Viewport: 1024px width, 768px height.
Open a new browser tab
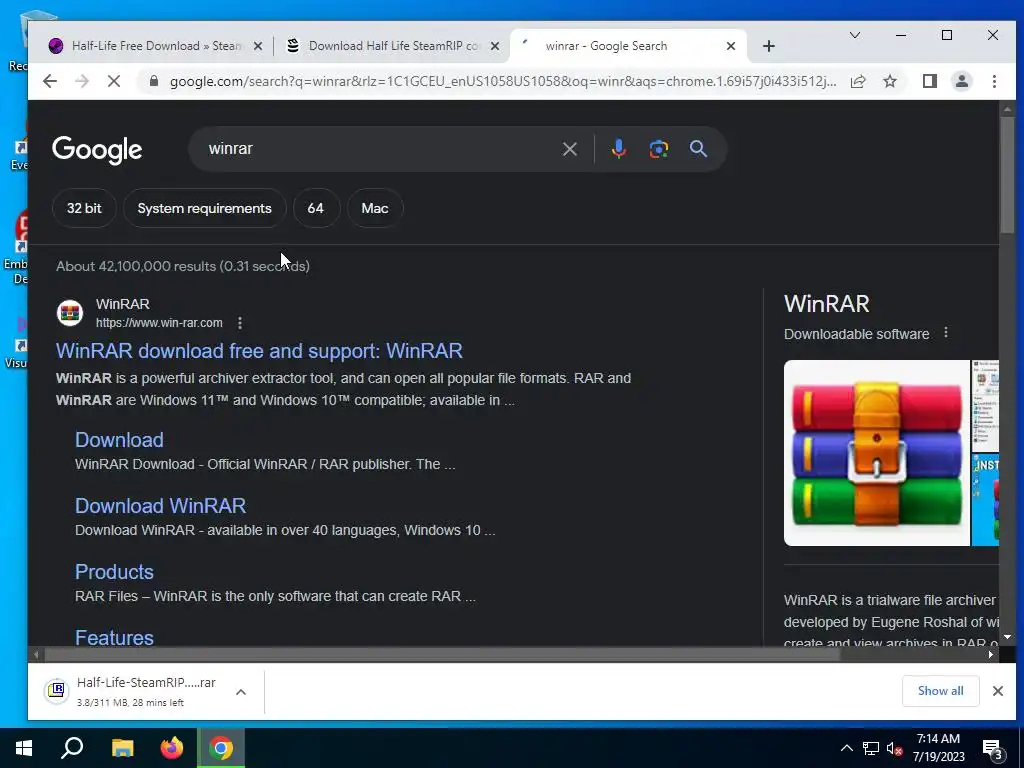click(x=769, y=46)
